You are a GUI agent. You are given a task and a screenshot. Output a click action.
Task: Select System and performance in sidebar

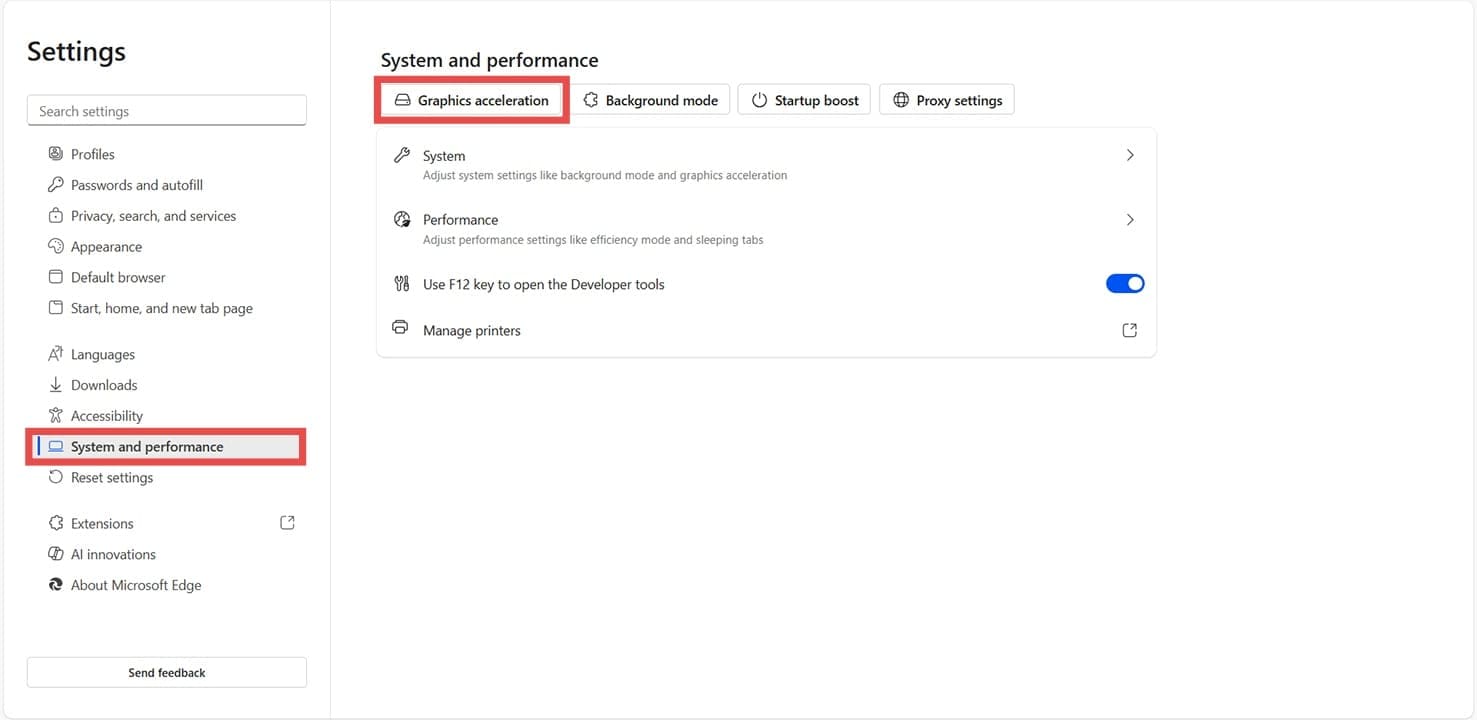tap(166, 447)
